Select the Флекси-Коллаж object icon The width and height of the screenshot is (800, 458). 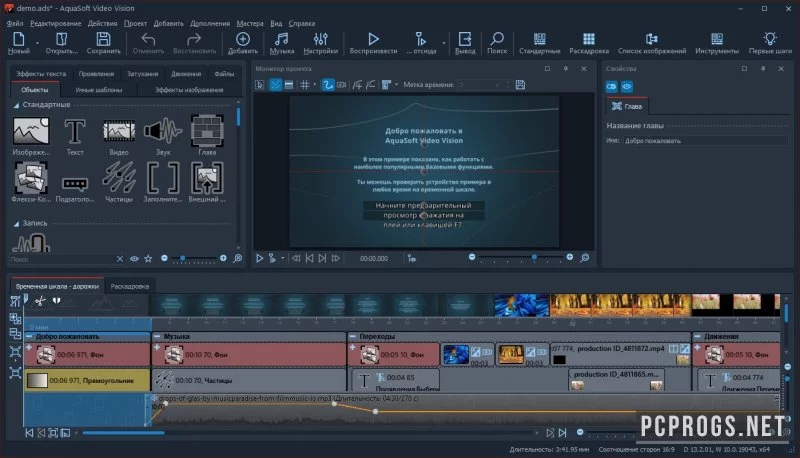point(31,178)
